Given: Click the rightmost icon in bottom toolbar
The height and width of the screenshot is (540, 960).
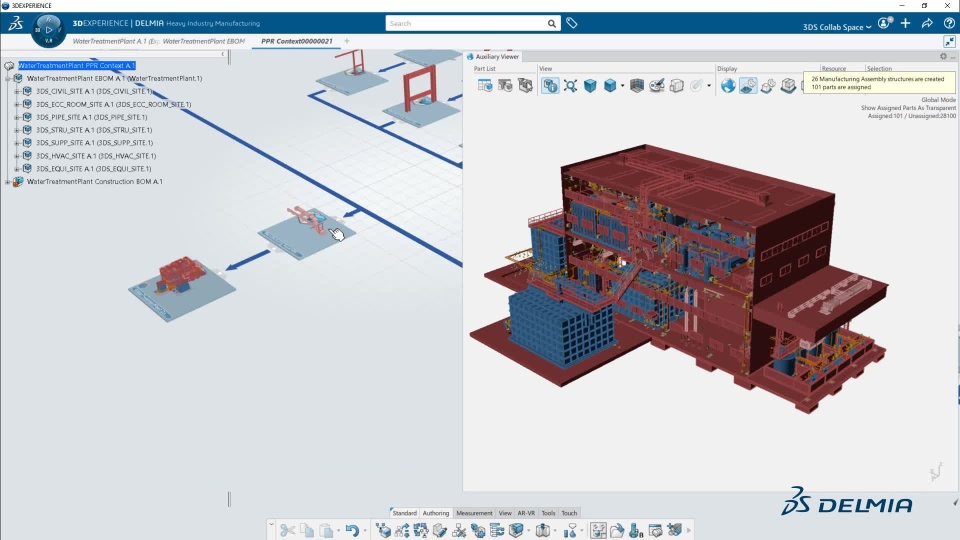Looking at the screenshot, I should point(675,530).
